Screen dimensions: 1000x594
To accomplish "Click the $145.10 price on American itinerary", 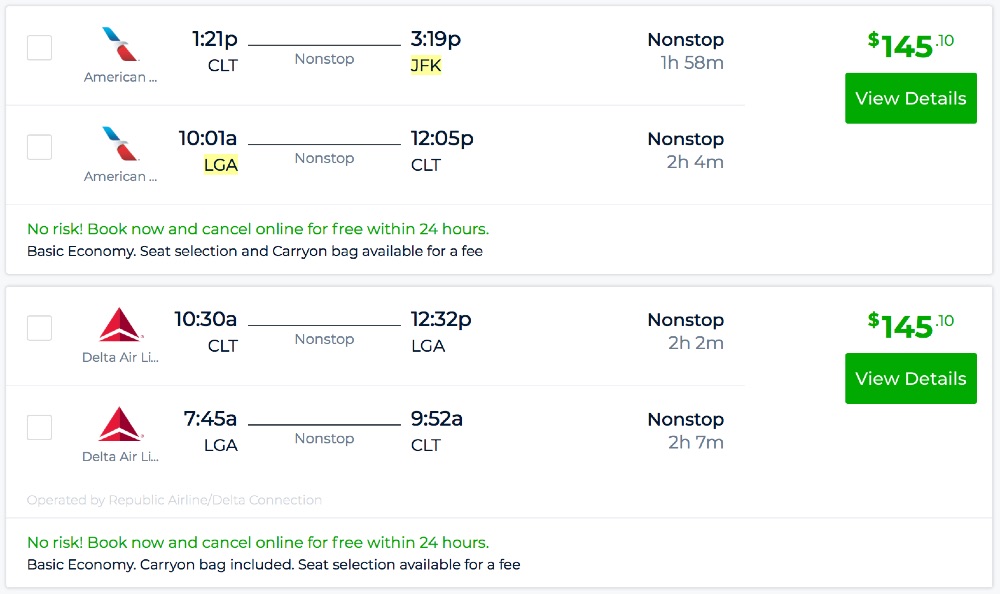I will point(910,45).
